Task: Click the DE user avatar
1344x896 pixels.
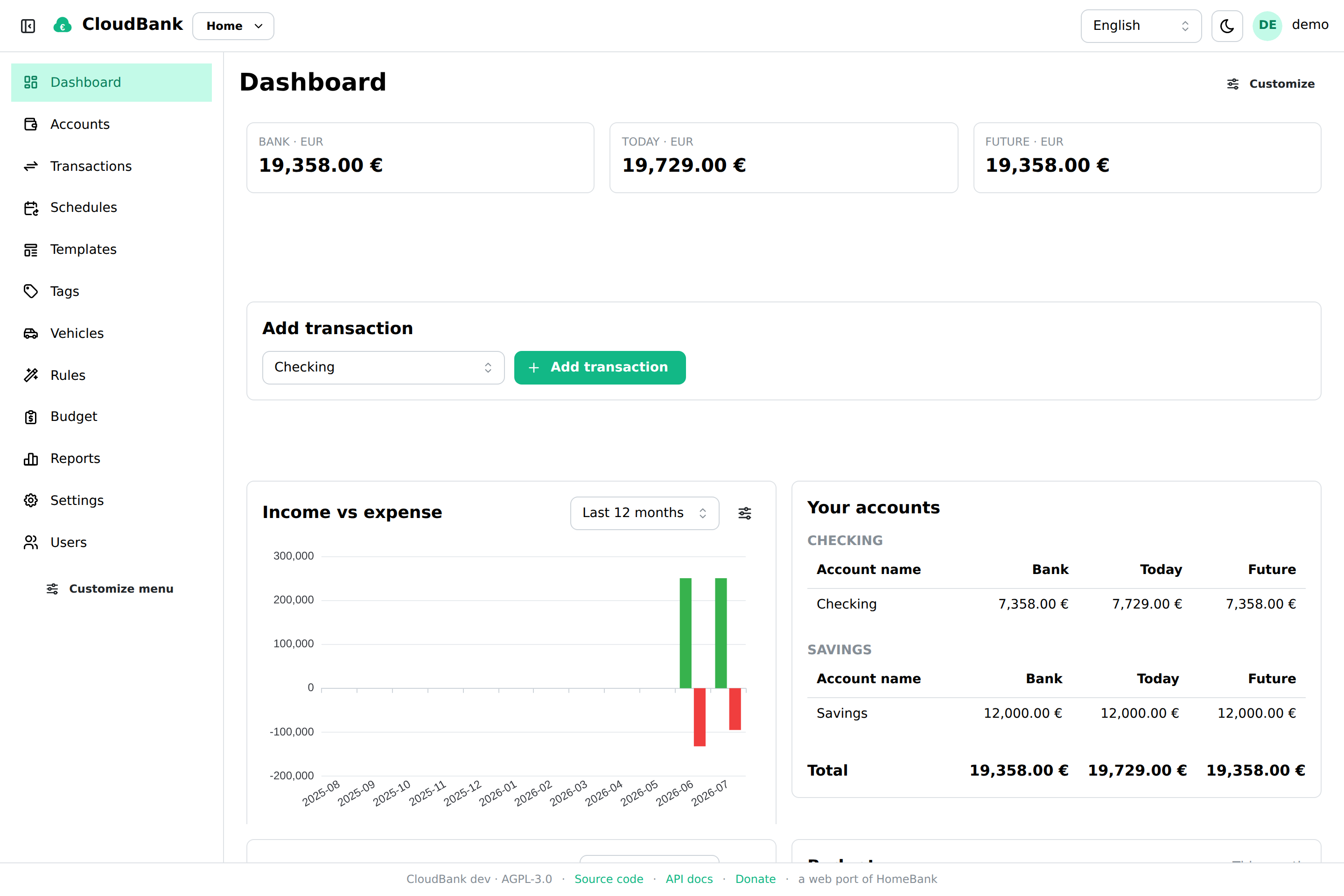Action: 1267,26
